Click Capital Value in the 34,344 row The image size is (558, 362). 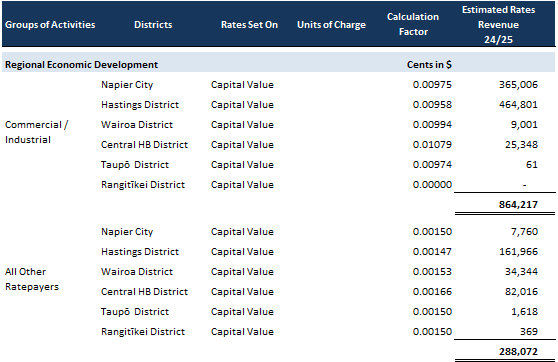242,272
